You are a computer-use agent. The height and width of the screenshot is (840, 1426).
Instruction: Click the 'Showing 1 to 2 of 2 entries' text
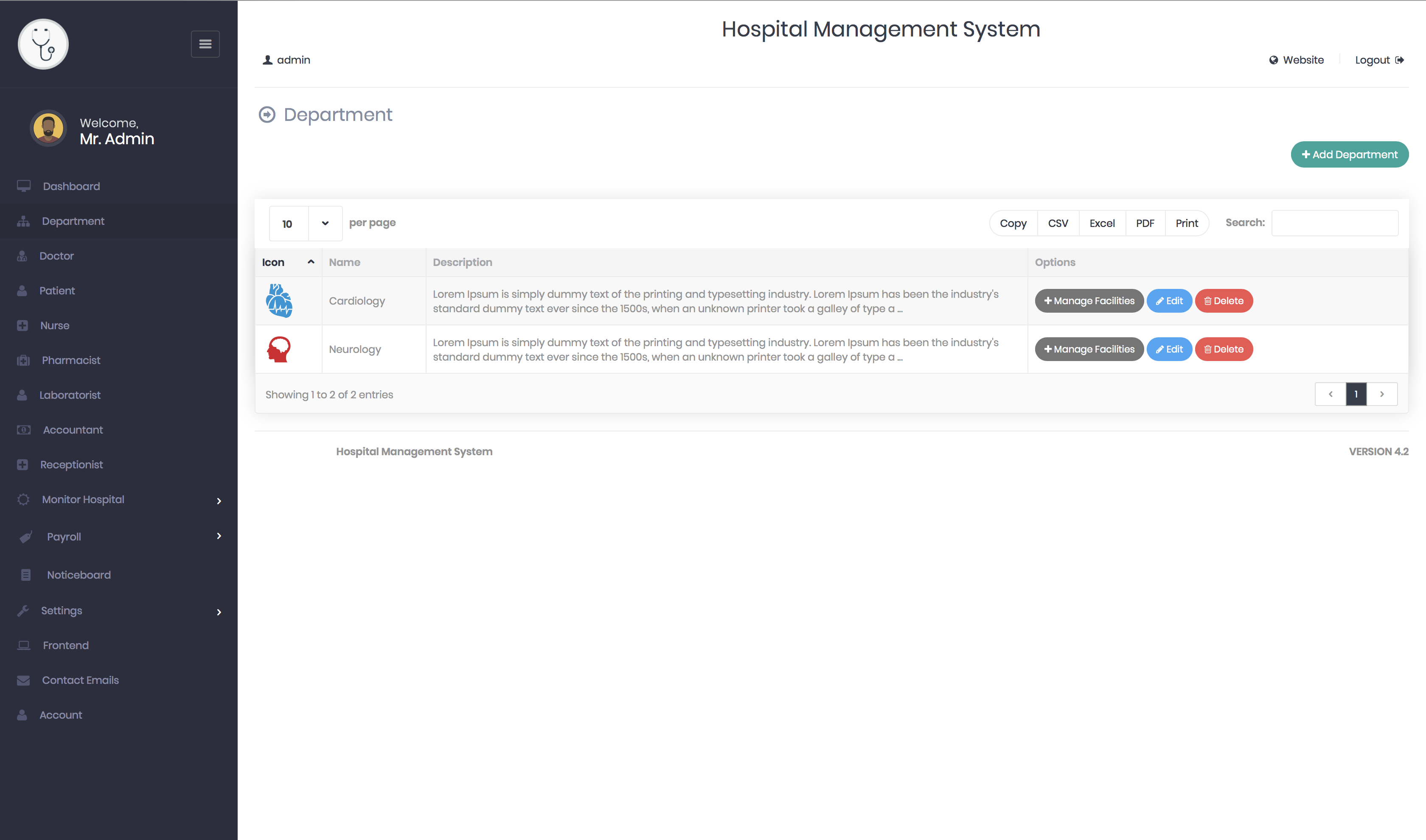point(329,395)
